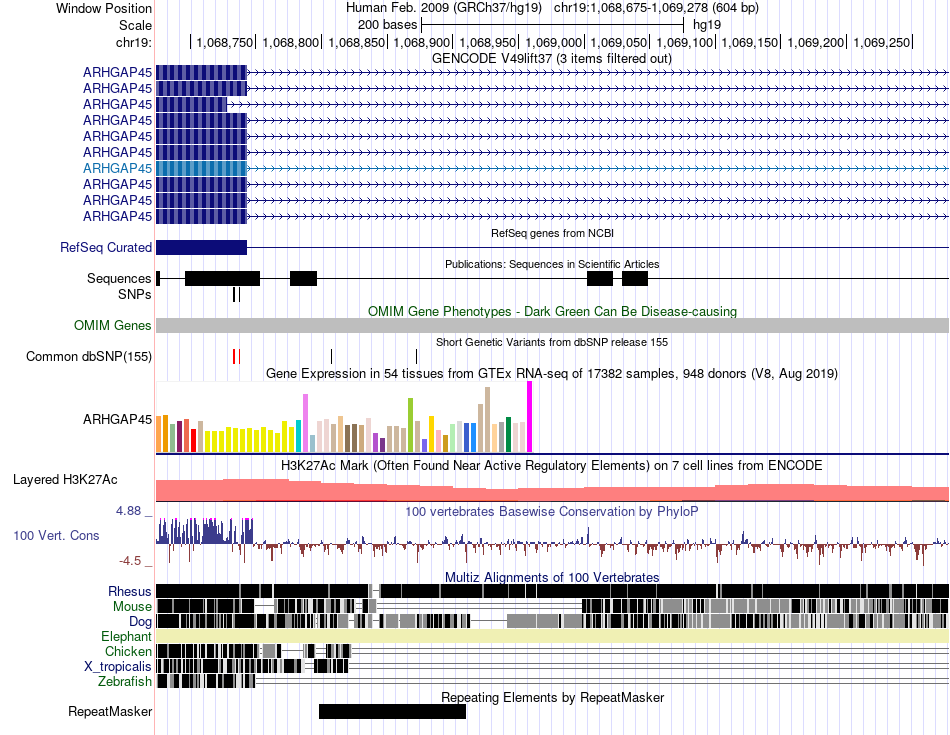
Task: Click the -4.5 PhyloP minimum value
Action: [x=130, y=561]
